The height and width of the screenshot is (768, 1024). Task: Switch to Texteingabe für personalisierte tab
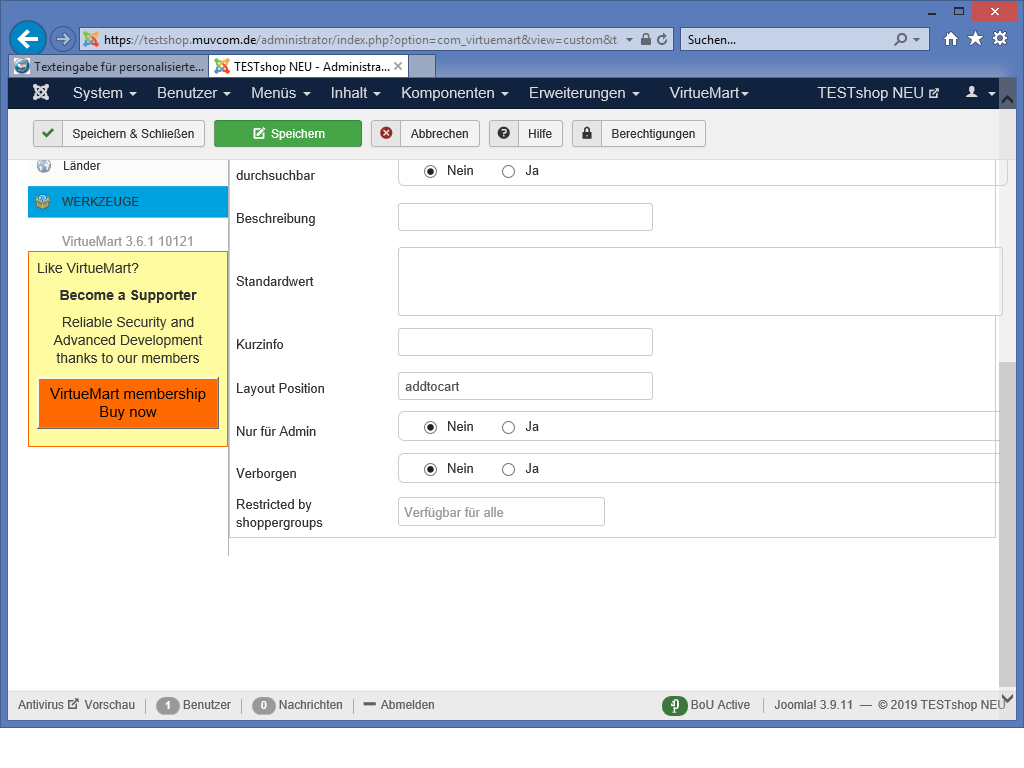[108, 66]
